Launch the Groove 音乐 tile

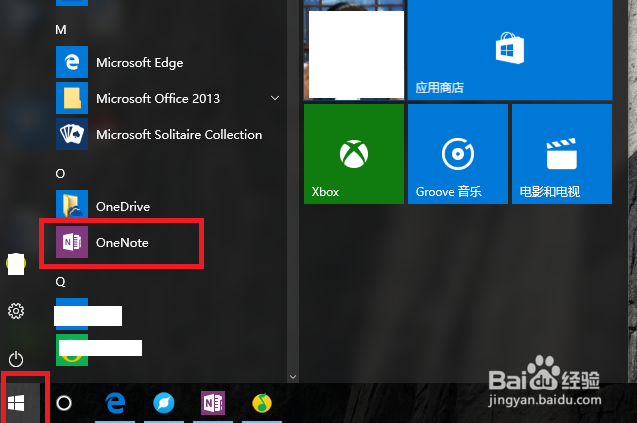[458, 154]
